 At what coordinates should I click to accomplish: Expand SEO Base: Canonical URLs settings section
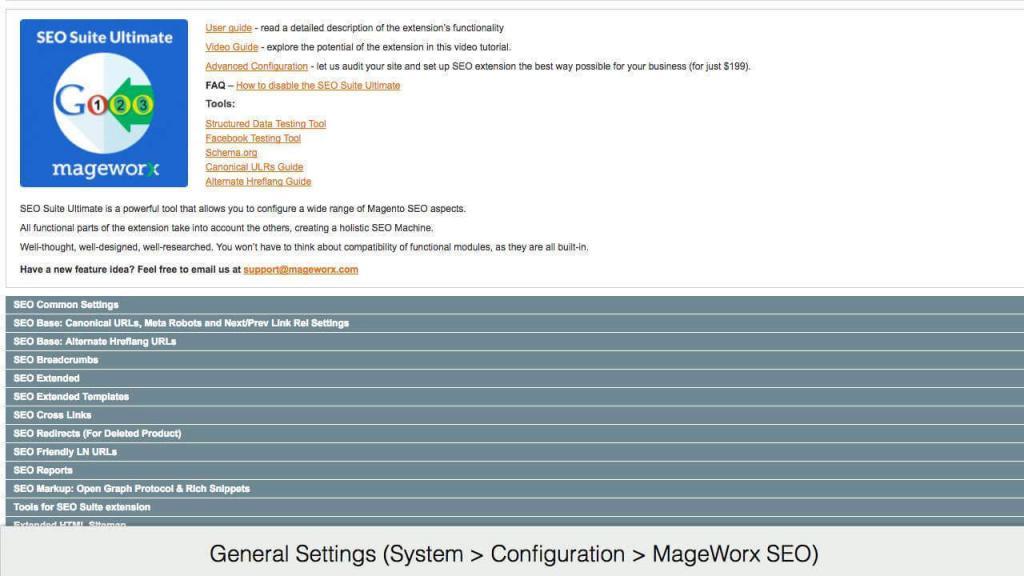pyautogui.click(x=180, y=323)
